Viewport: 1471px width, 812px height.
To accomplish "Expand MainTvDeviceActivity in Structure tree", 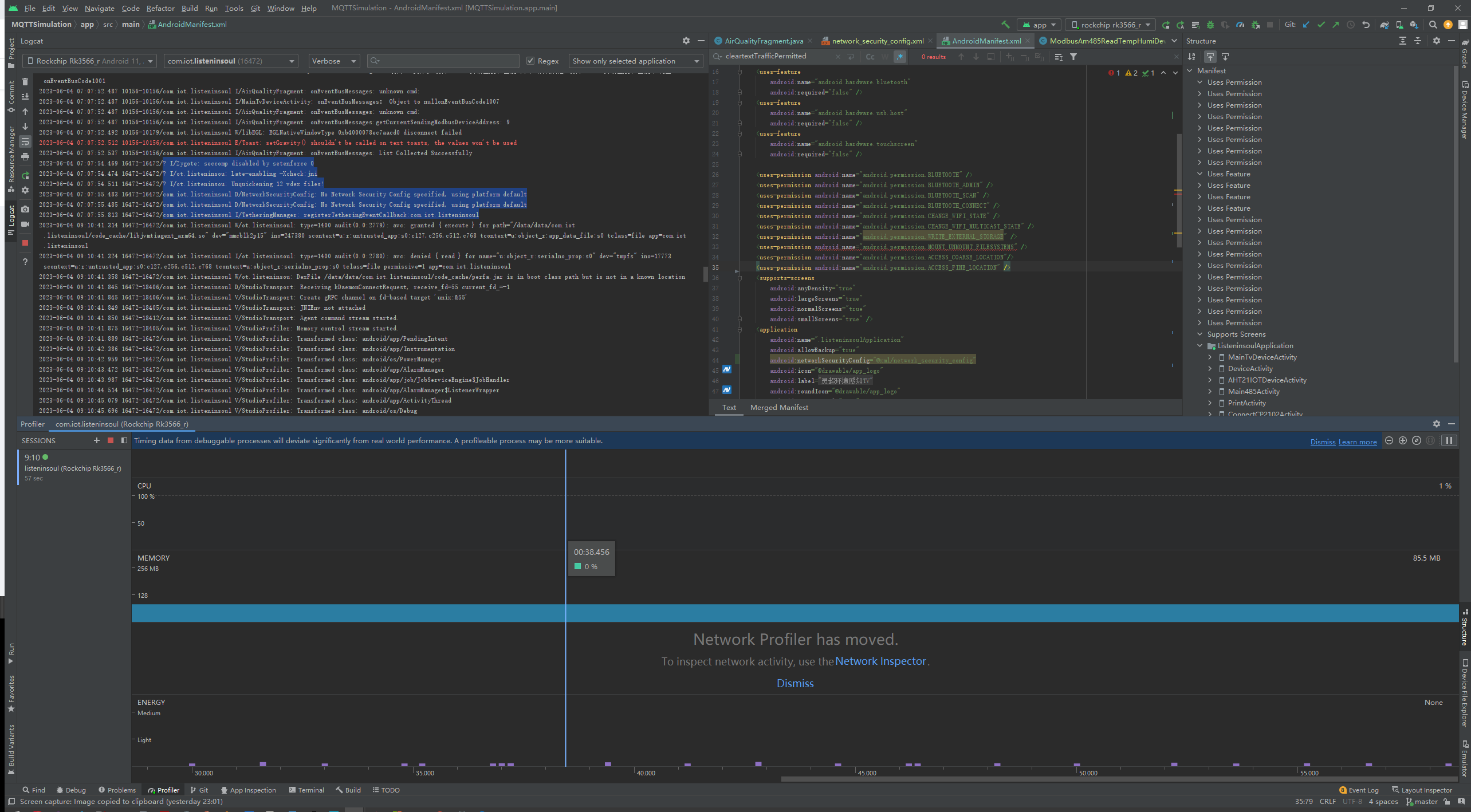I will coord(1210,357).
